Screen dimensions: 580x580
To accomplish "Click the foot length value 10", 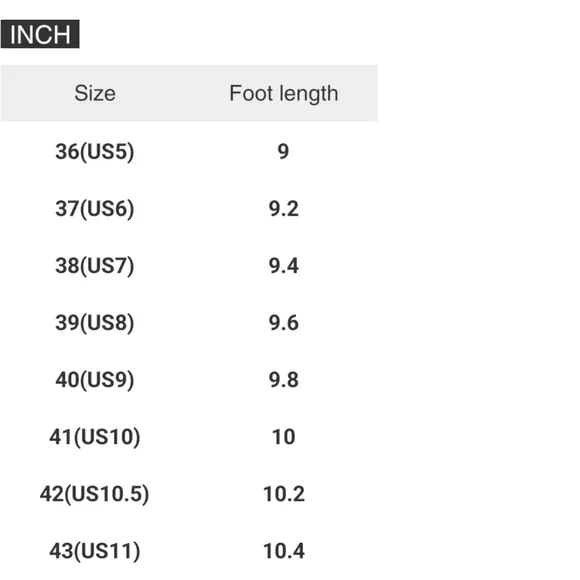I will point(284,437).
